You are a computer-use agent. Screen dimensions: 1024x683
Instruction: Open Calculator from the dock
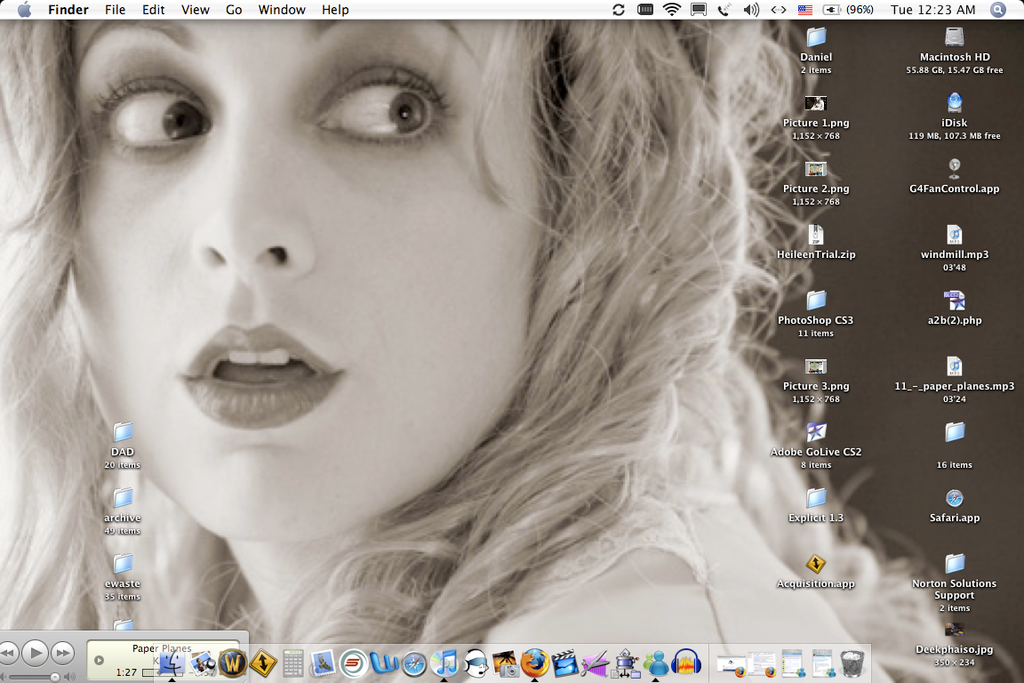point(293,662)
